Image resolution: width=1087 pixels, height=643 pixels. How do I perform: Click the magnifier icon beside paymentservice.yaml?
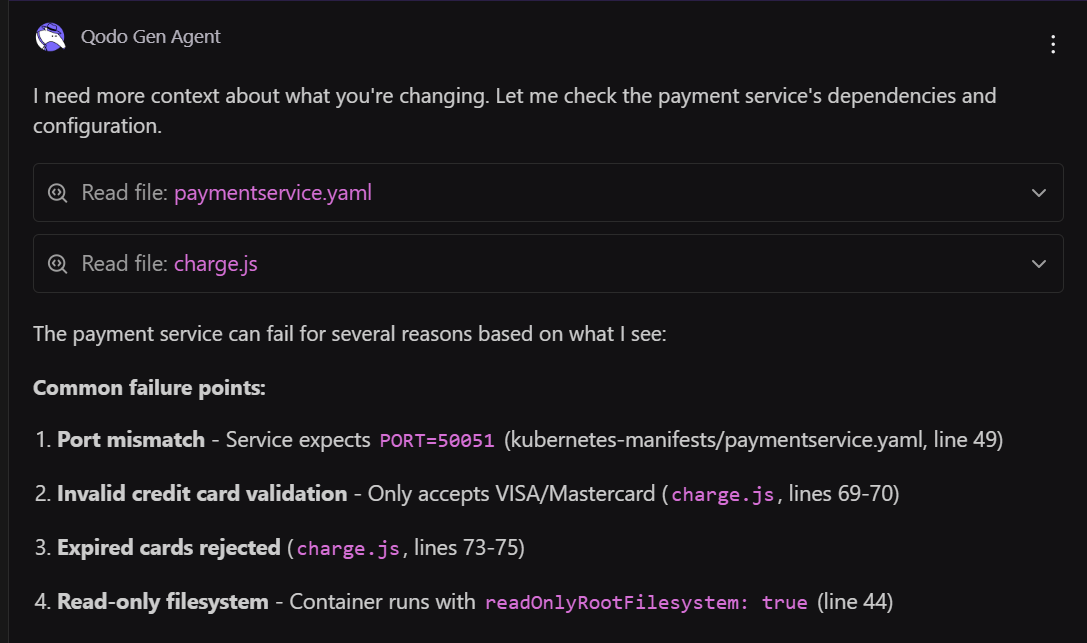57,192
